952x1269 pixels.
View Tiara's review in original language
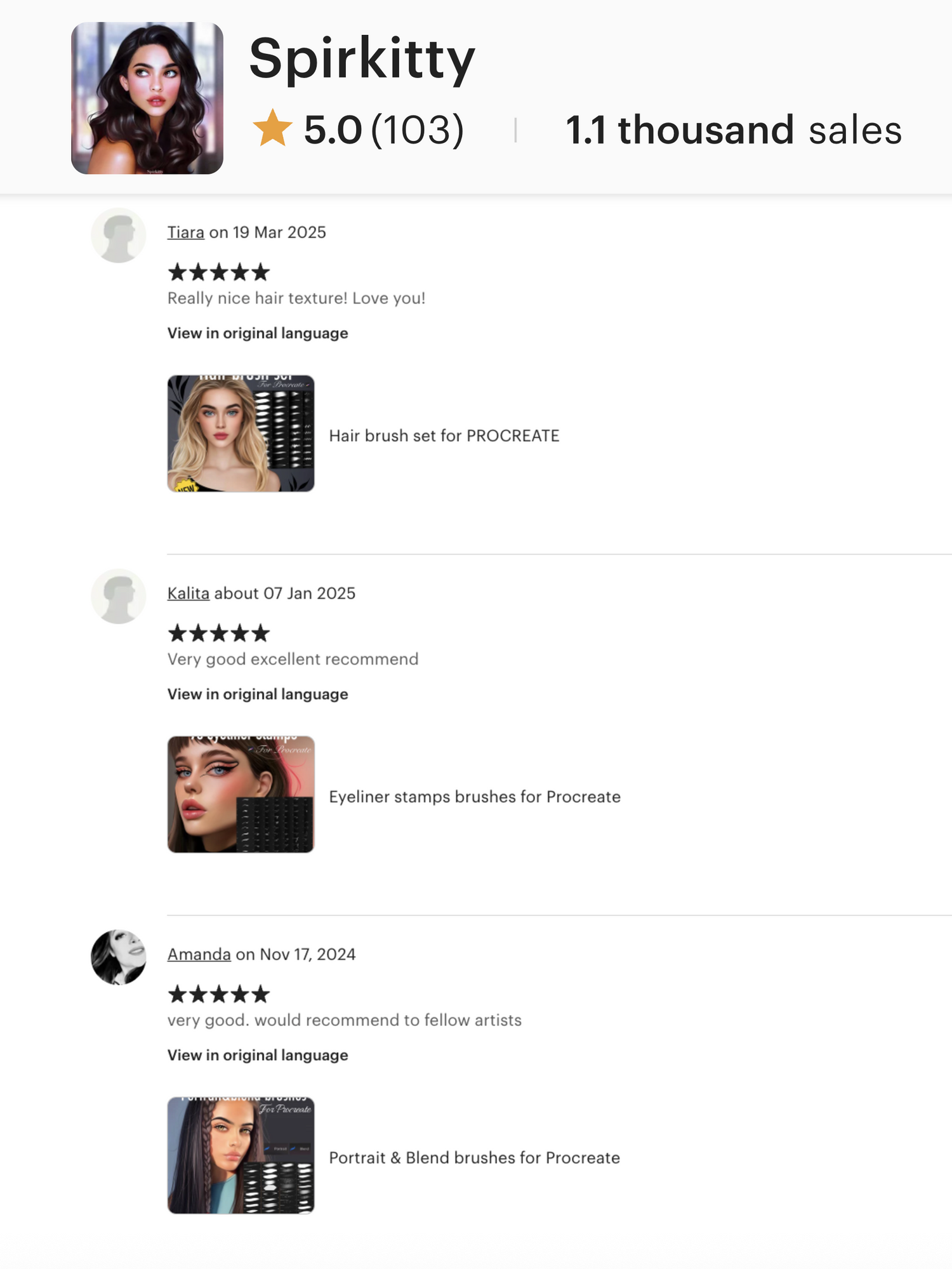point(258,333)
